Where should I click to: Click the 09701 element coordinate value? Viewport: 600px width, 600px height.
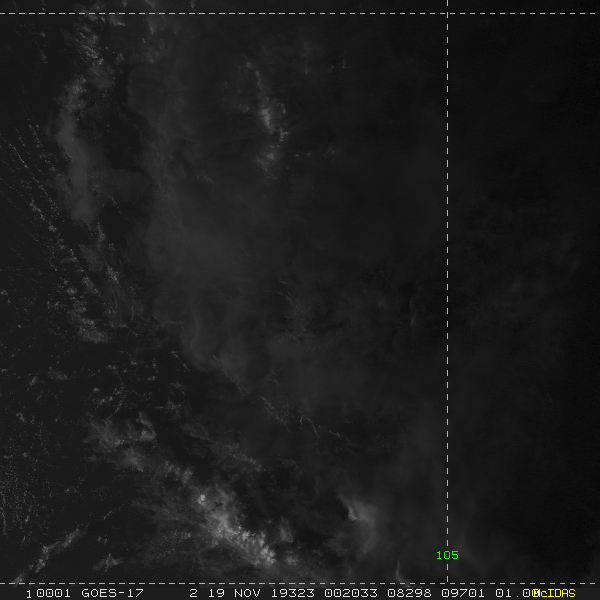coord(463,593)
